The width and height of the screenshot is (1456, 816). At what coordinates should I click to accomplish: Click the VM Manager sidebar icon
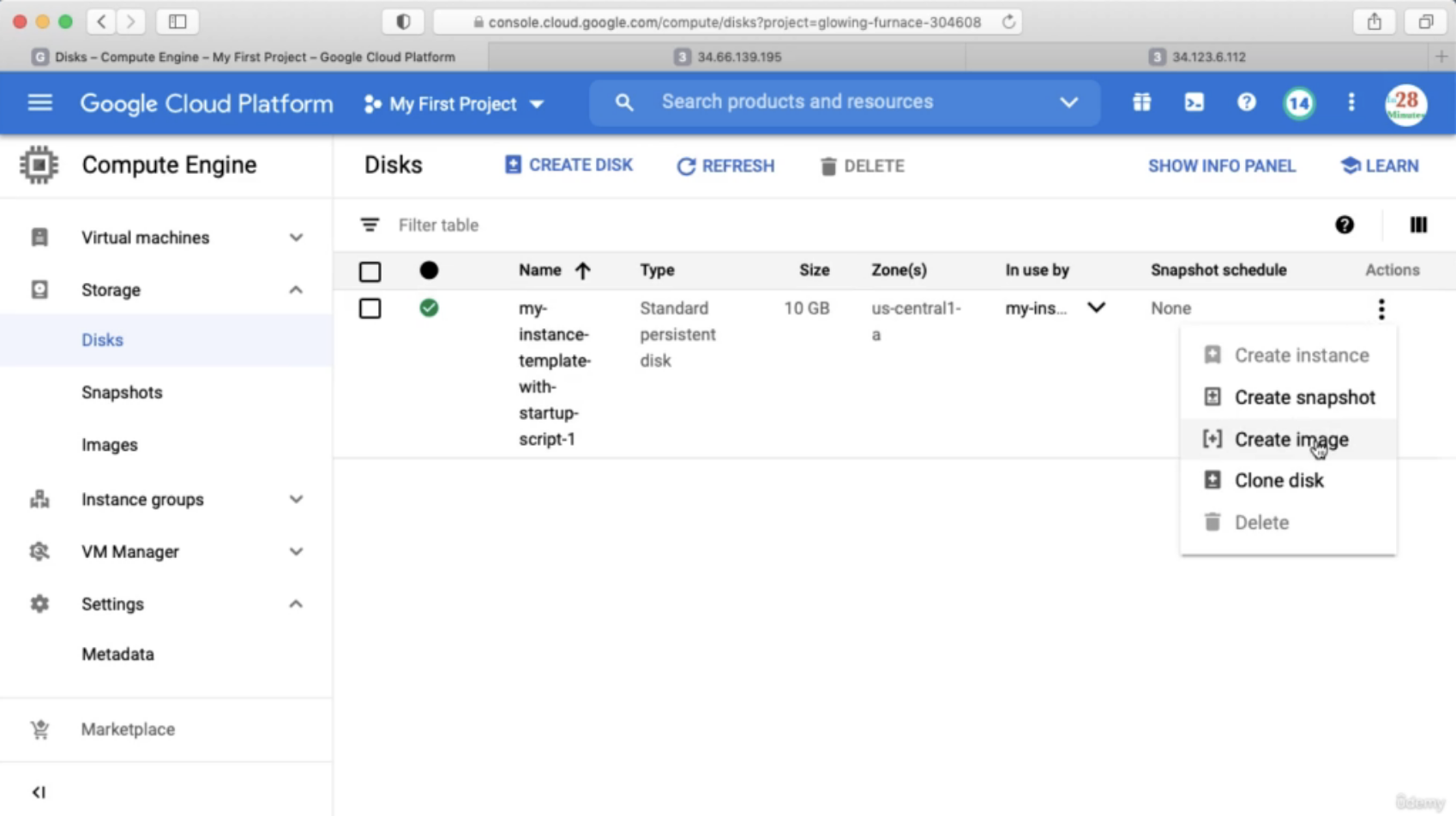pyautogui.click(x=39, y=551)
